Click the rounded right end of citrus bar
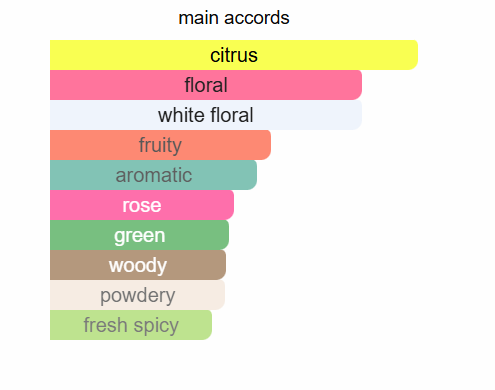495x390 pixels. tap(413, 55)
